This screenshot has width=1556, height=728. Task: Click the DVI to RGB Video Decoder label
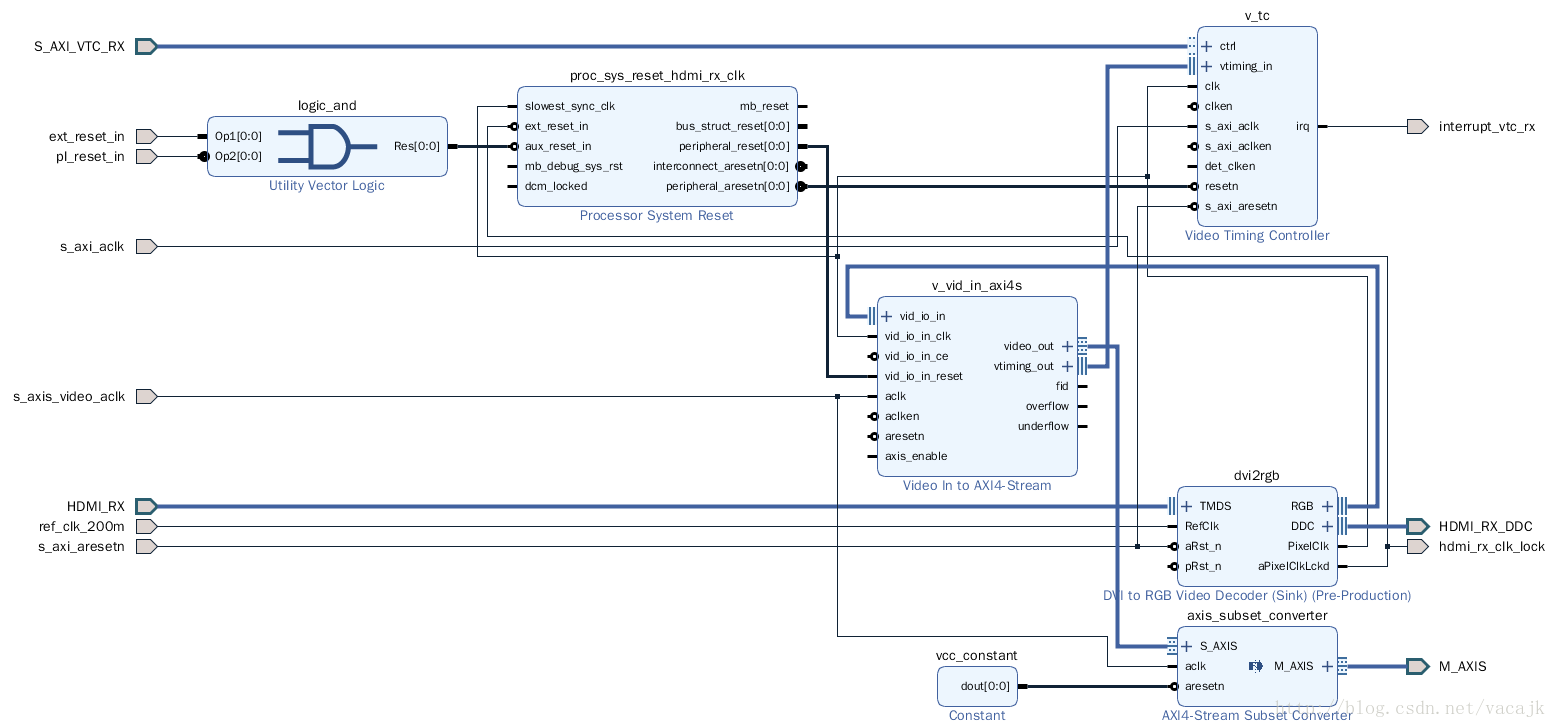1257,596
